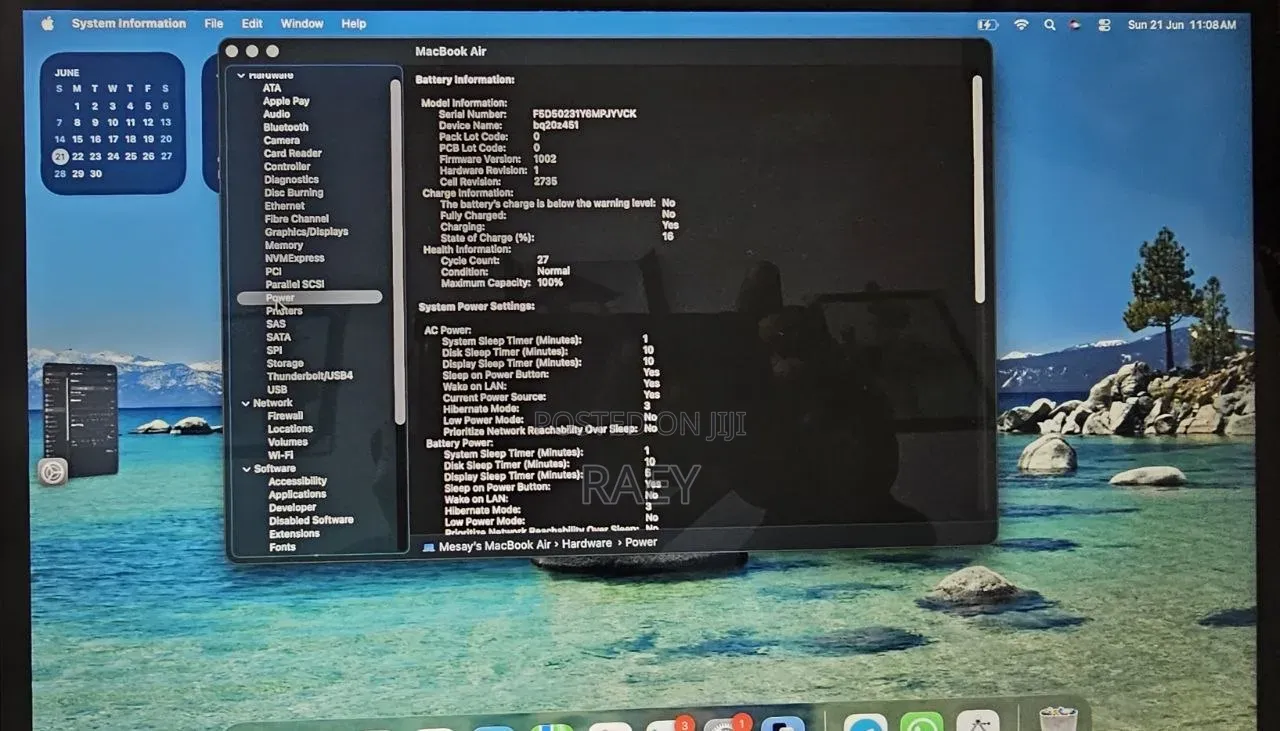Select Apple Pay in the sidebar

286,101
